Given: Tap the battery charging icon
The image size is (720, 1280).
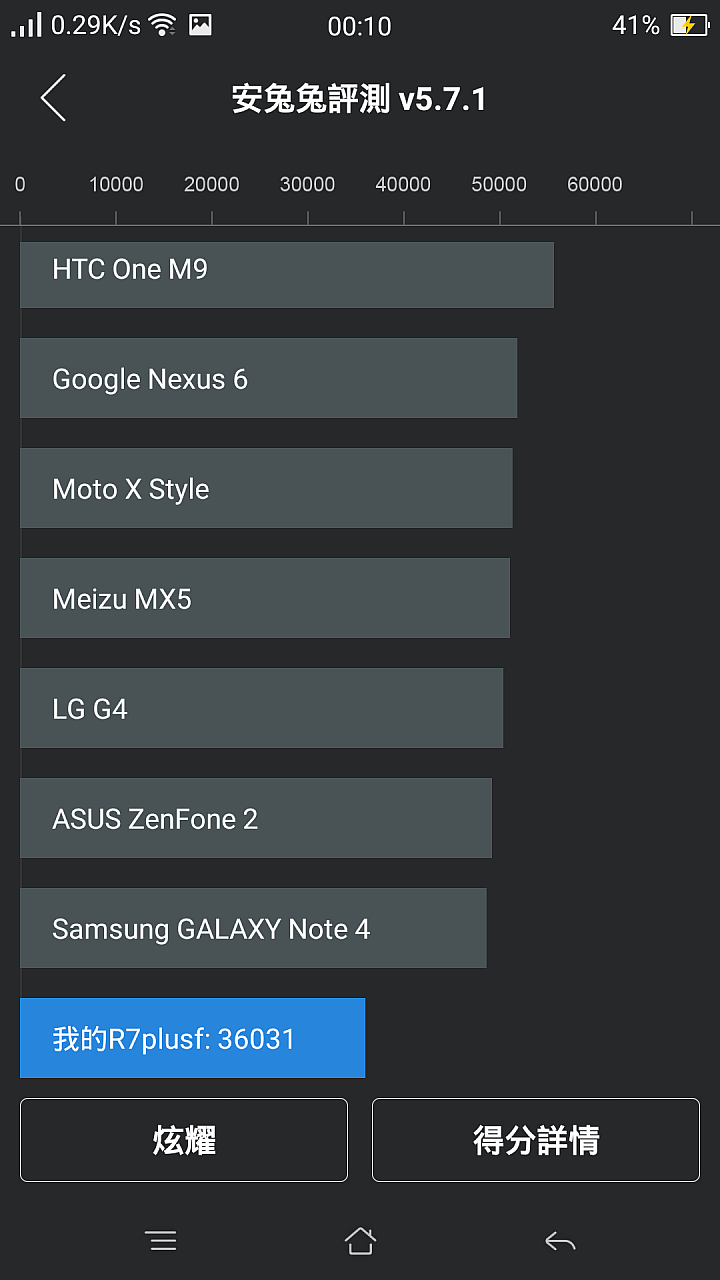Looking at the screenshot, I should [689, 26].
